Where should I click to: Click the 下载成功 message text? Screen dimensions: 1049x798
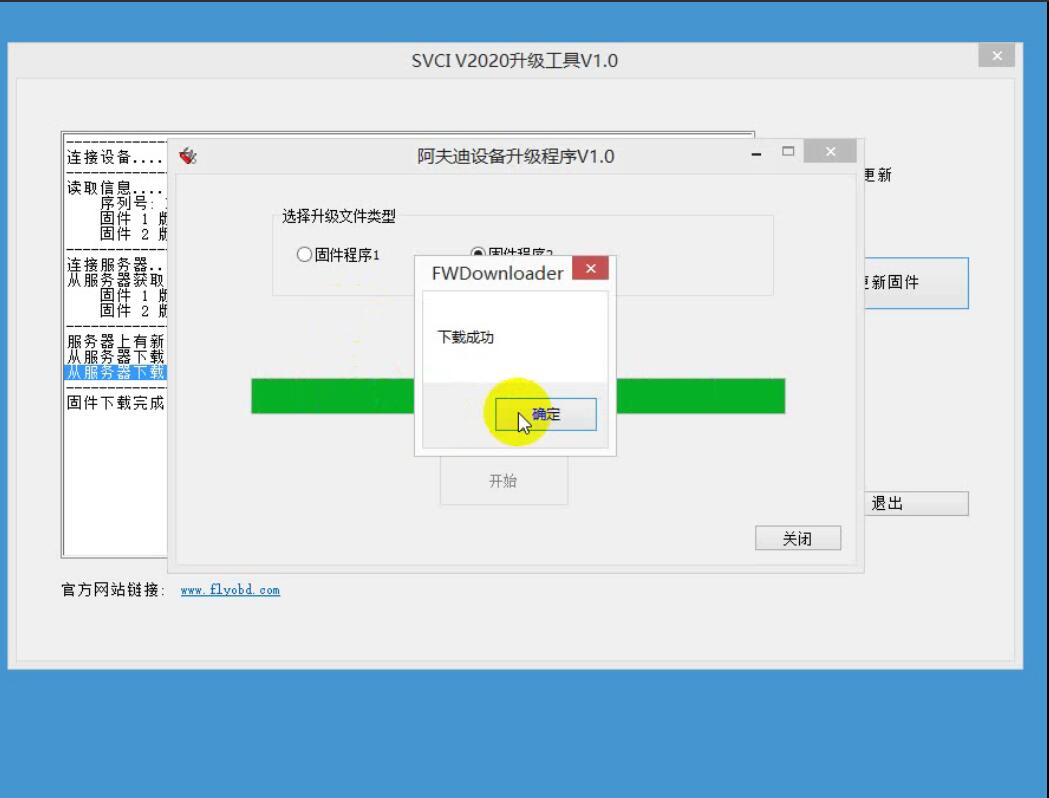tap(466, 337)
